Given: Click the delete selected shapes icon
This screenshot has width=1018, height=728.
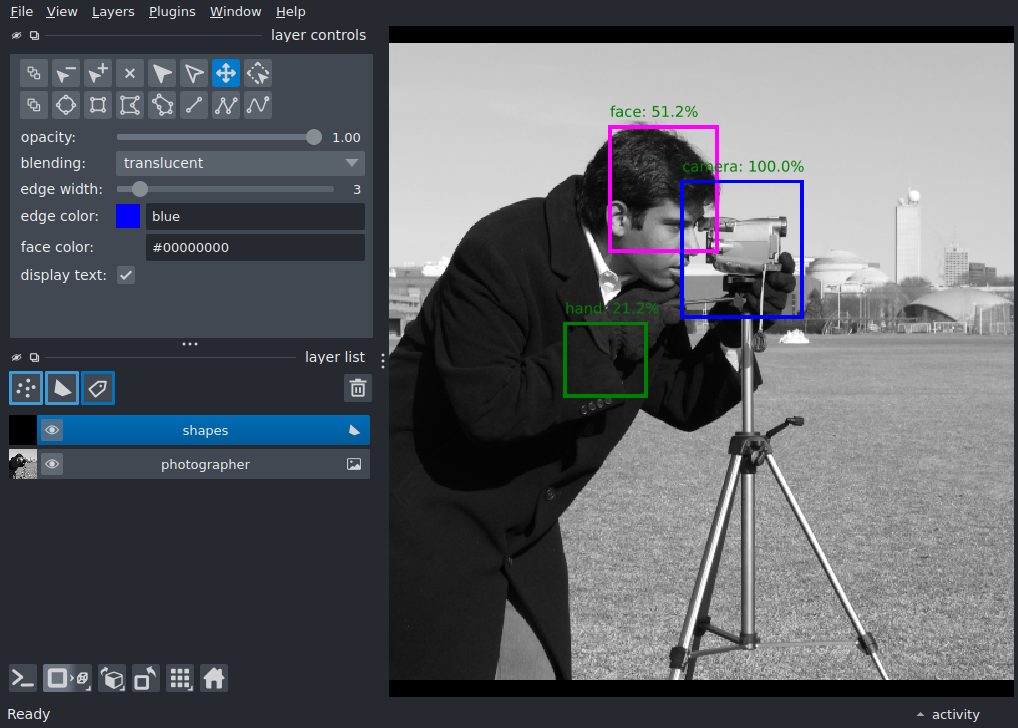Looking at the screenshot, I should 130,73.
